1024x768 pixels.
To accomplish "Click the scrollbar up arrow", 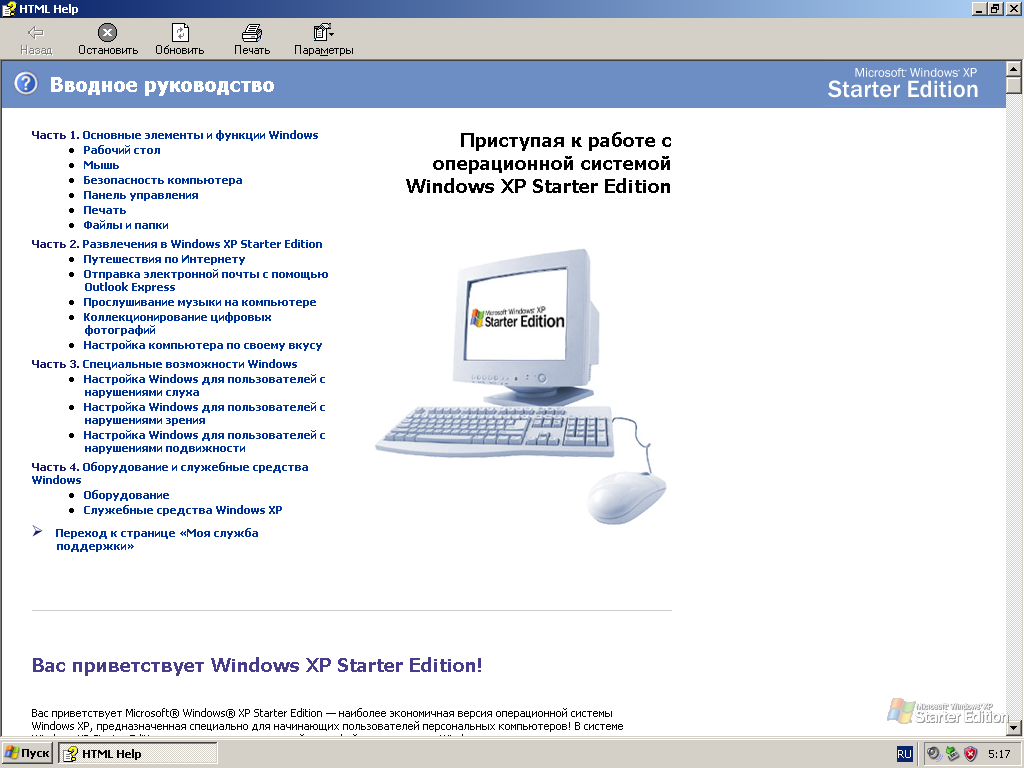I will (1014, 69).
